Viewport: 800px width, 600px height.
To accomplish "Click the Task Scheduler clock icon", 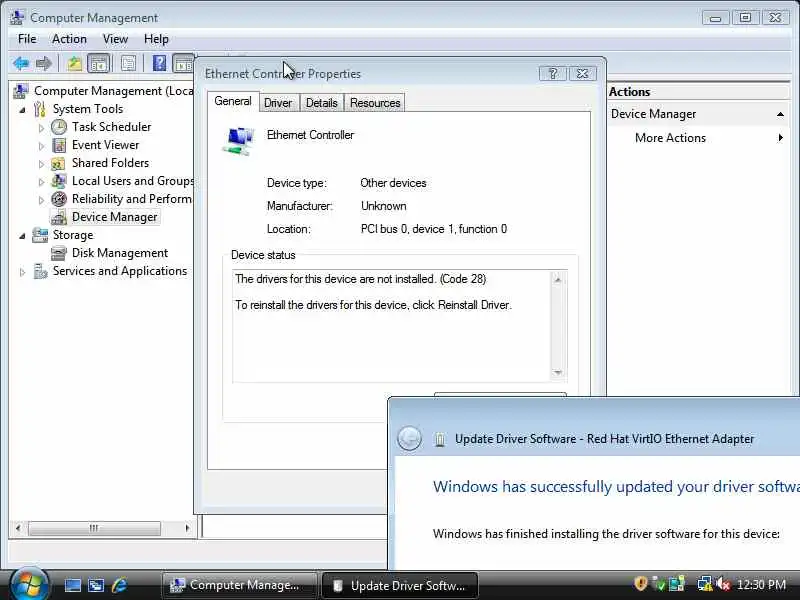I will [x=59, y=127].
